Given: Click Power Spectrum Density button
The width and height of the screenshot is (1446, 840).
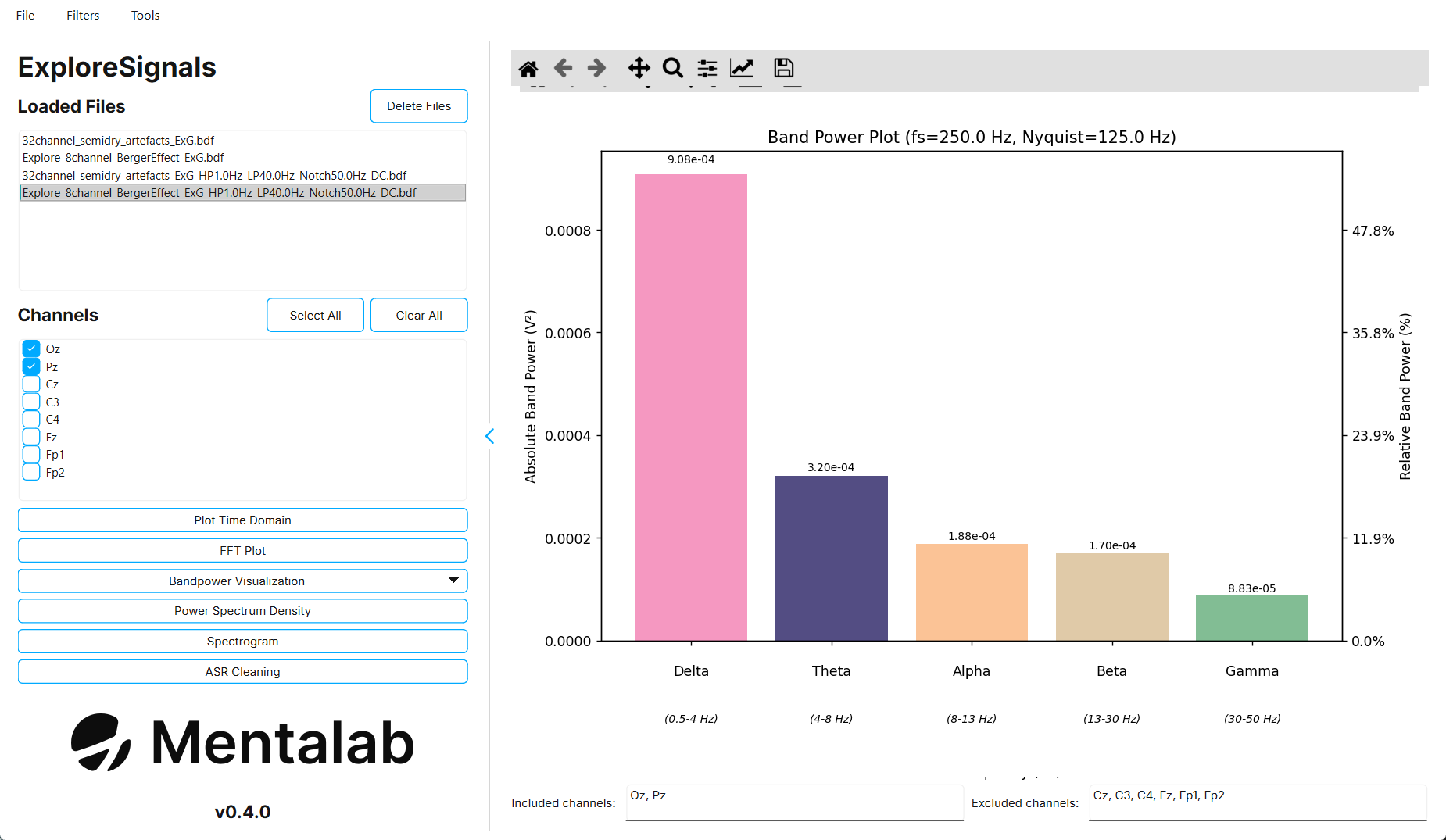Looking at the screenshot, I should click(242, 611).
